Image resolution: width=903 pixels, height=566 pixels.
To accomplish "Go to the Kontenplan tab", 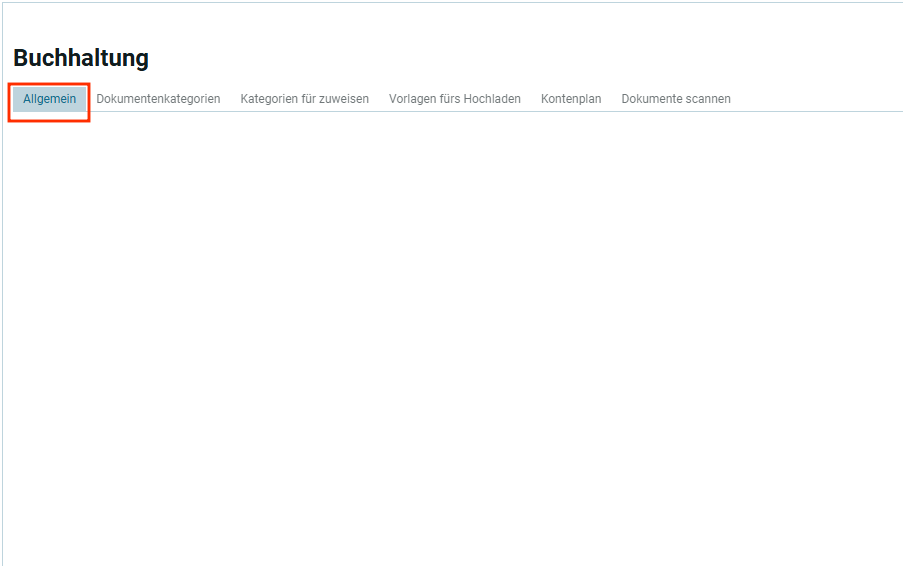I will [571, 99].
